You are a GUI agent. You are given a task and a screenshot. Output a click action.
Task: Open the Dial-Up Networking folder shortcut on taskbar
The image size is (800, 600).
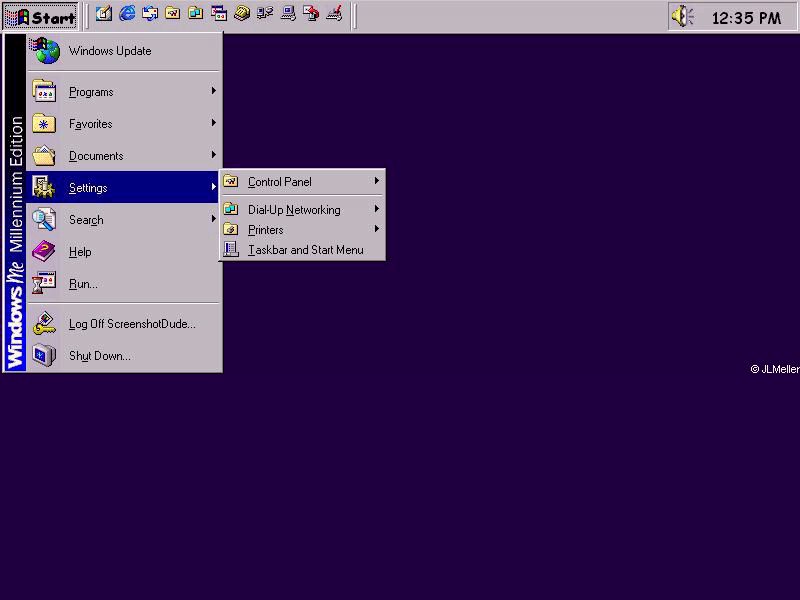tap(196, 14)
